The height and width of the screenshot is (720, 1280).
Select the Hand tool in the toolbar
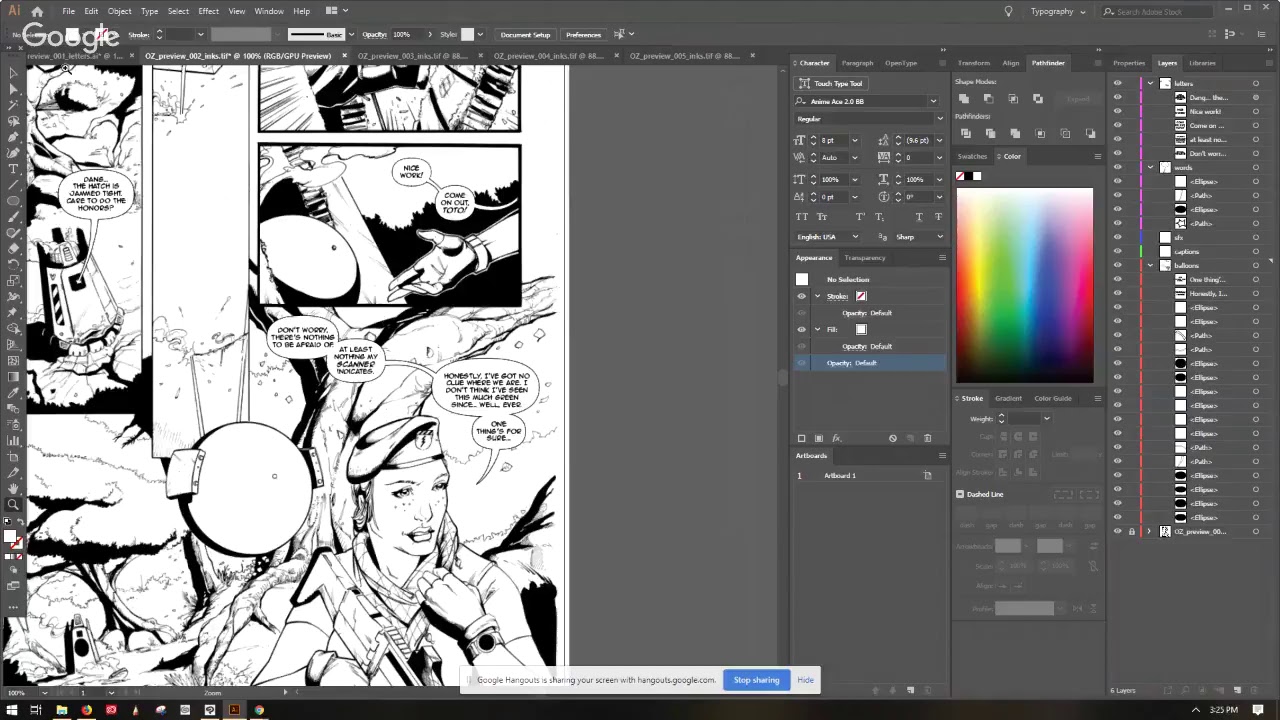coord(13,489)
